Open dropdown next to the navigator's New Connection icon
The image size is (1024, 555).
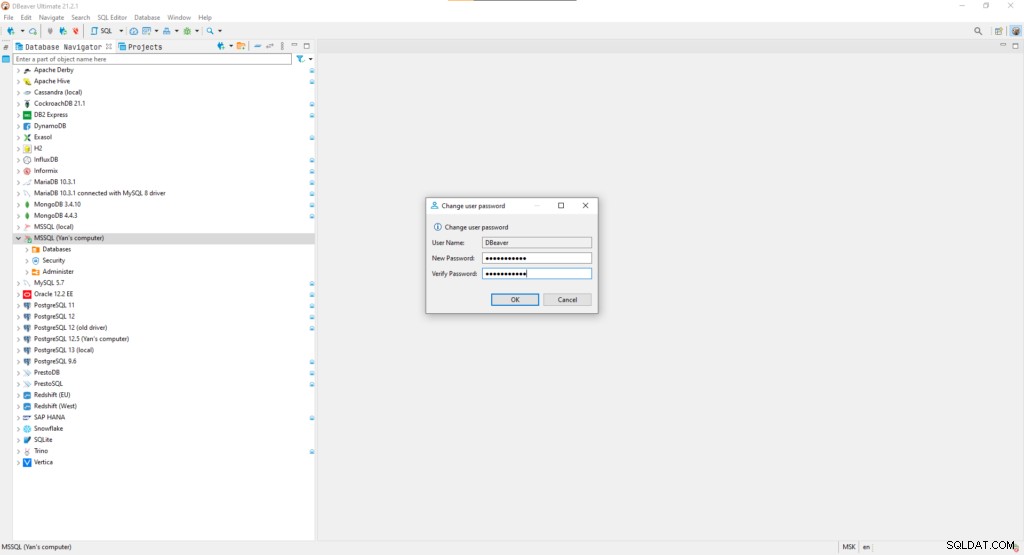point(231,46)
